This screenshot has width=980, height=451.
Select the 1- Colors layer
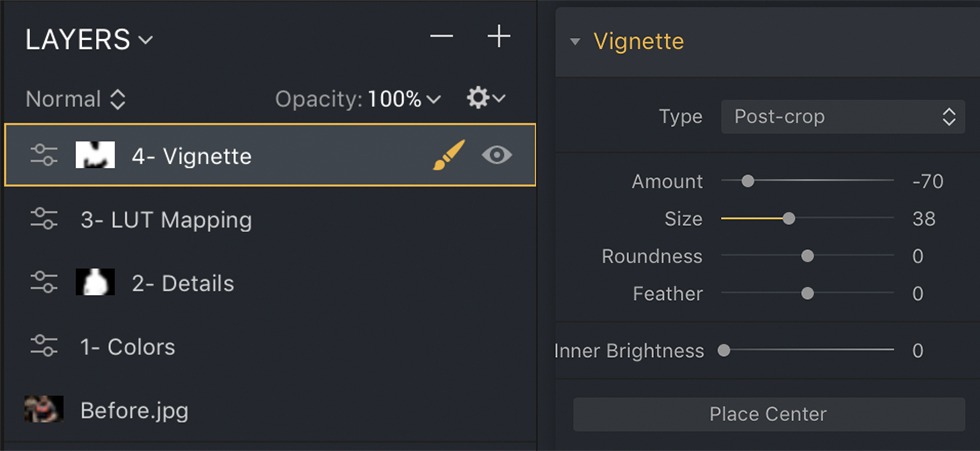click(x=127, y=347)
